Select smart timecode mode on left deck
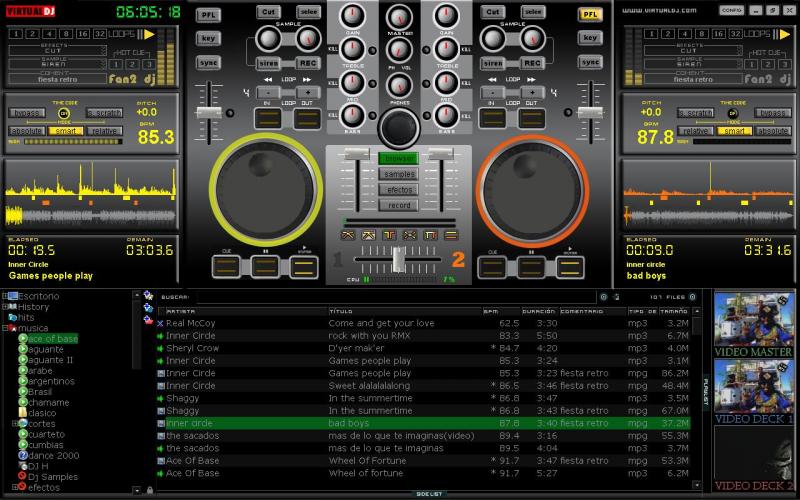The width and height of the screenshot is (800, 500). pos(65,131)
